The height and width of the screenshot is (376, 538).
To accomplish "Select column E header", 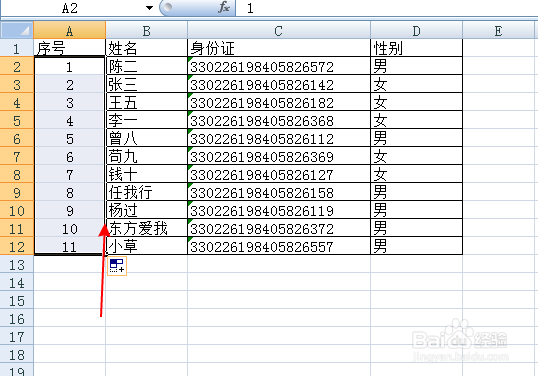I will coord(499,31).
